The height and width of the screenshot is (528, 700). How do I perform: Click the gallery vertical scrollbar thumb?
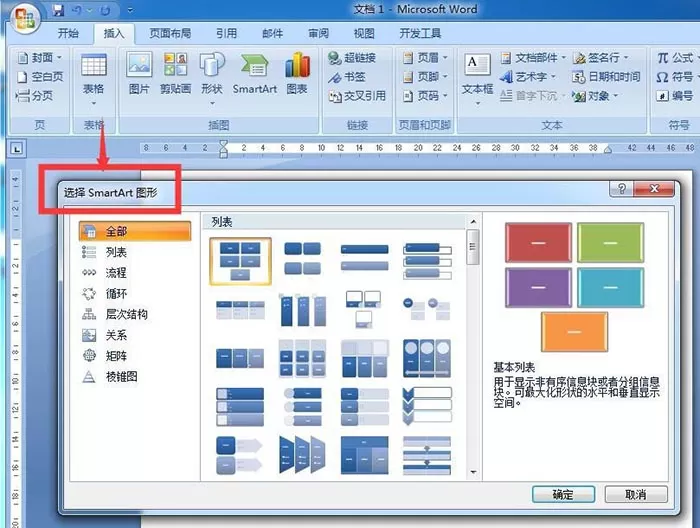click(x=473, y=247)
